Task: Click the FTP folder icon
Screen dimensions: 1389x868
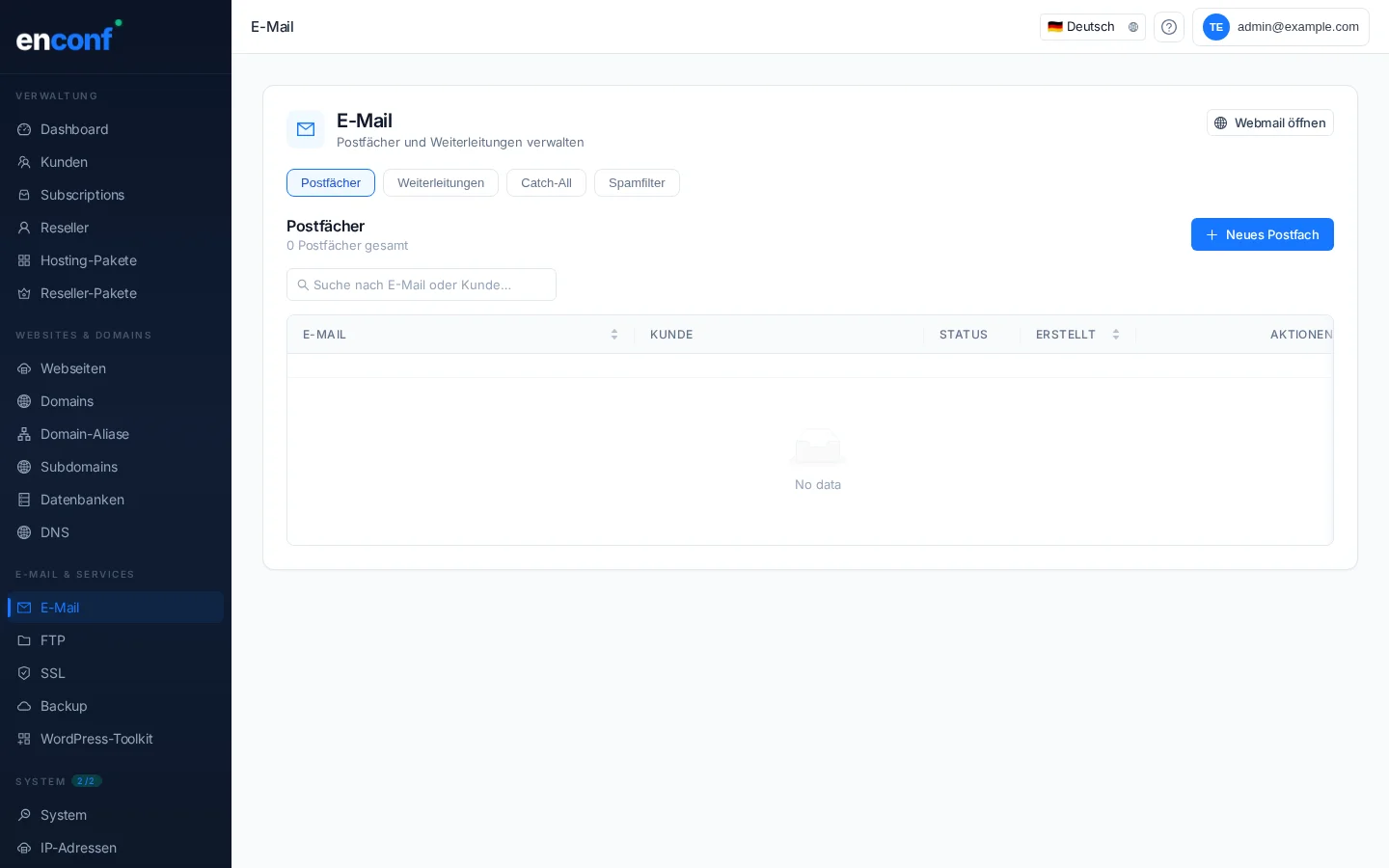Action: pos(24,640)
